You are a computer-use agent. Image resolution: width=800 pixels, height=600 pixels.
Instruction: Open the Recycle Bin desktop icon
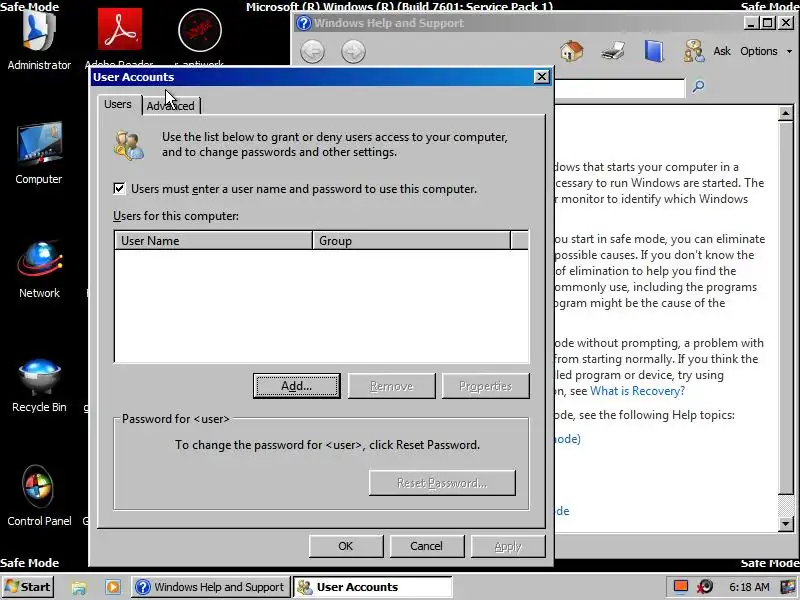(x=39, y=386)
